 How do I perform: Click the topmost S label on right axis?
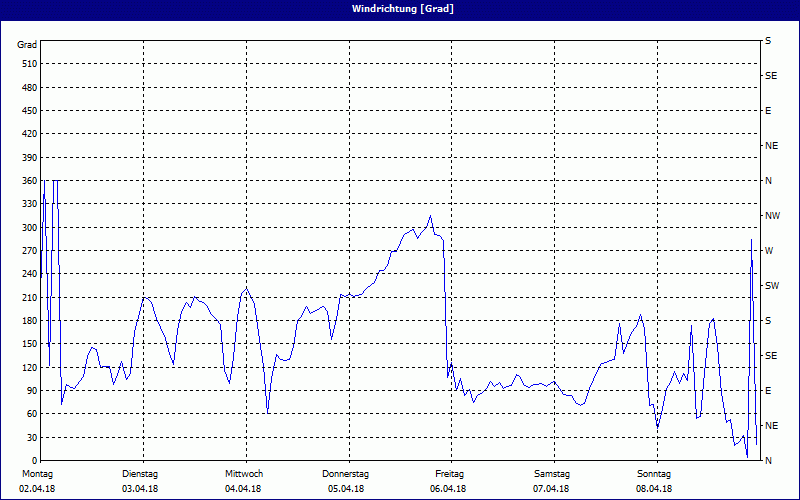tap(768, 40)
